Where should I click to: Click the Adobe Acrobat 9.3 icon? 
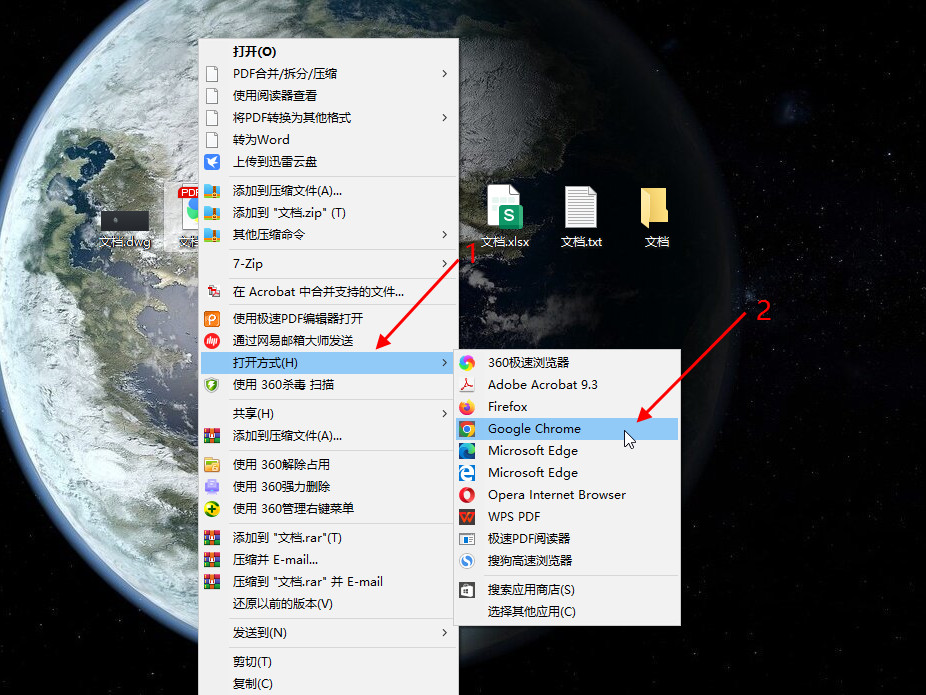pos(467,385)
